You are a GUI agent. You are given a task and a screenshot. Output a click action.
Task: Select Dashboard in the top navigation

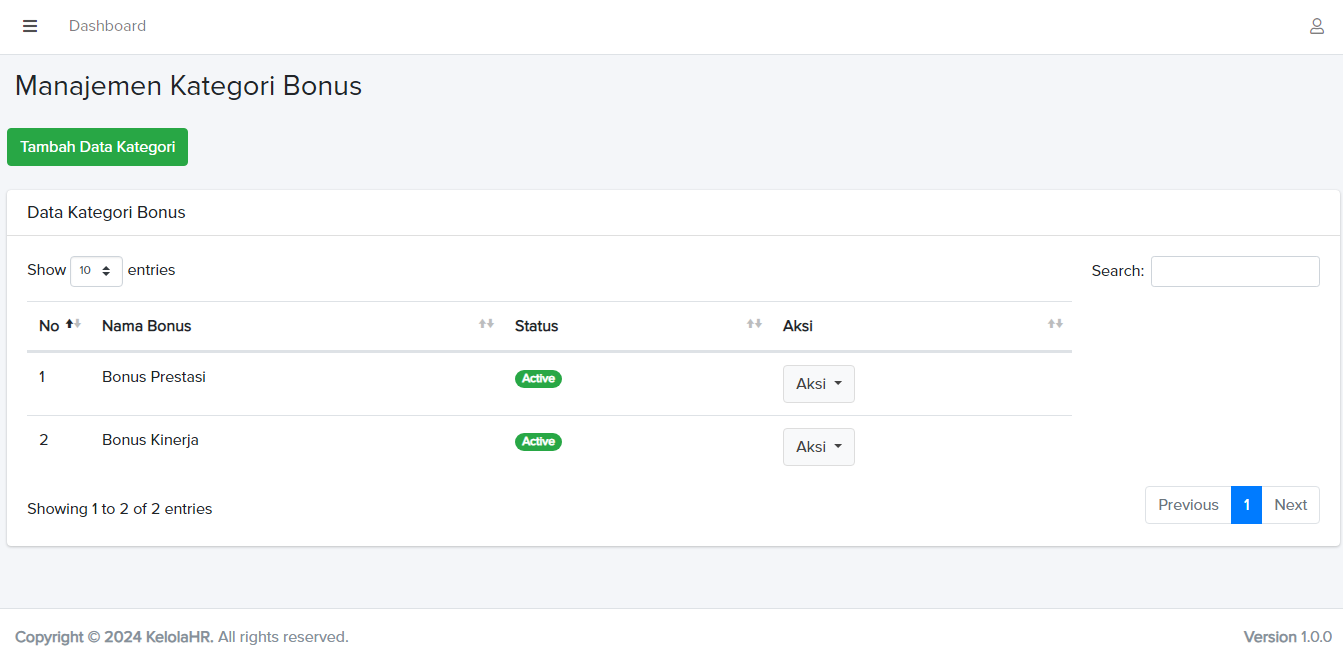(x=107, y=26)
